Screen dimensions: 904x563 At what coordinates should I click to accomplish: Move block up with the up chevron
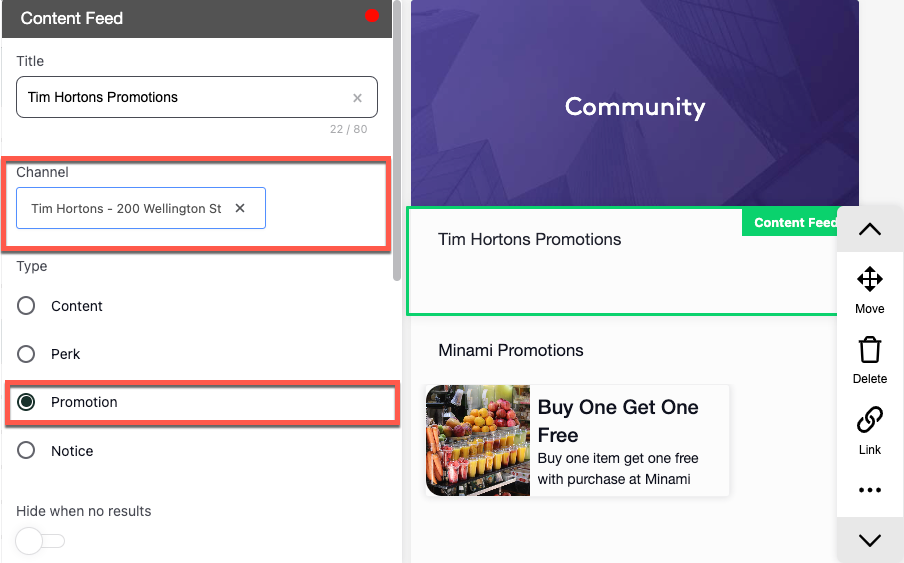[869, 229]
